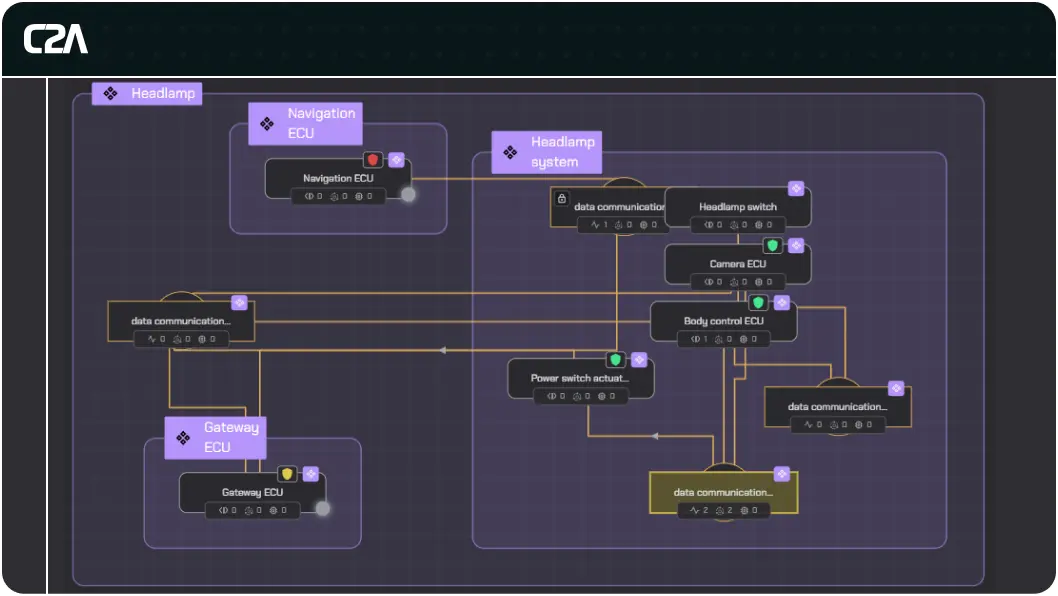Screen dimensions: 1058x596
Task: Click the counters bar under Gateway ECU node
Action: point(252,510)
